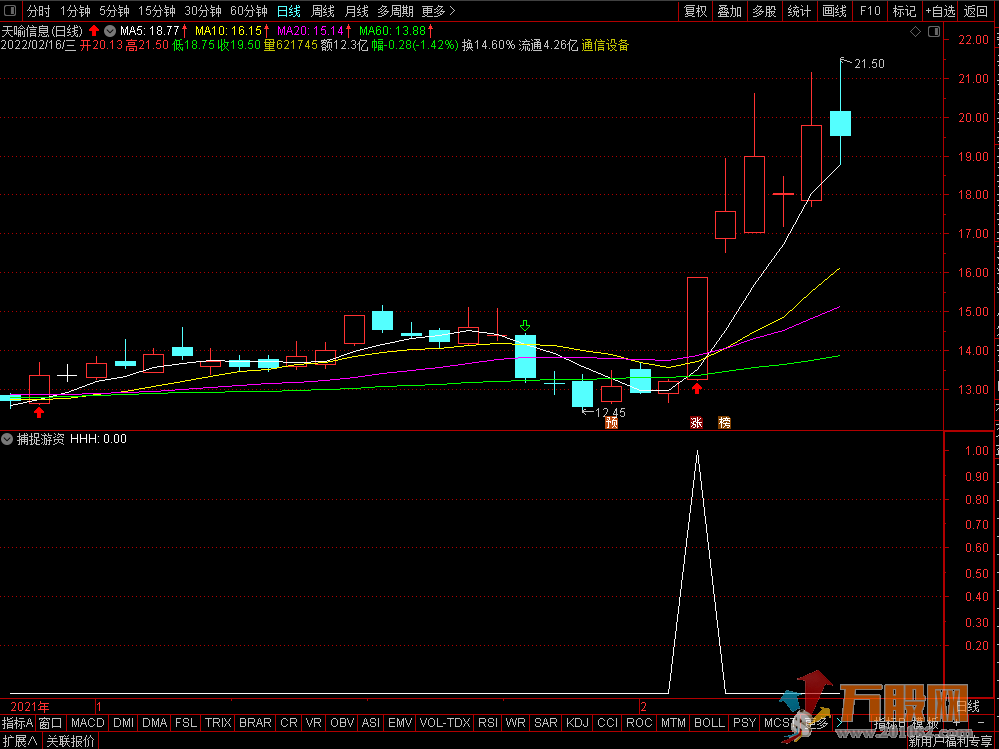Click the red arrow under the limit-up candle
The image size is (999, 749).
point(696,387)
